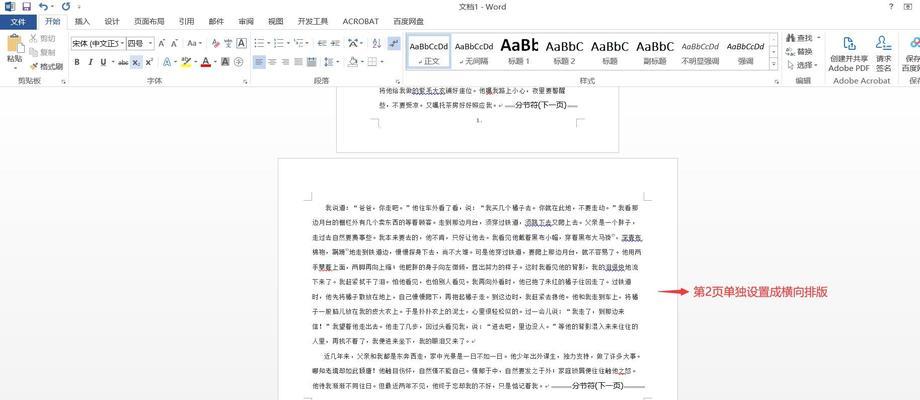Open the Select (选择) button
Viewport: 920px width, 400px height.
pyautogui.click(x=802, y=65)
